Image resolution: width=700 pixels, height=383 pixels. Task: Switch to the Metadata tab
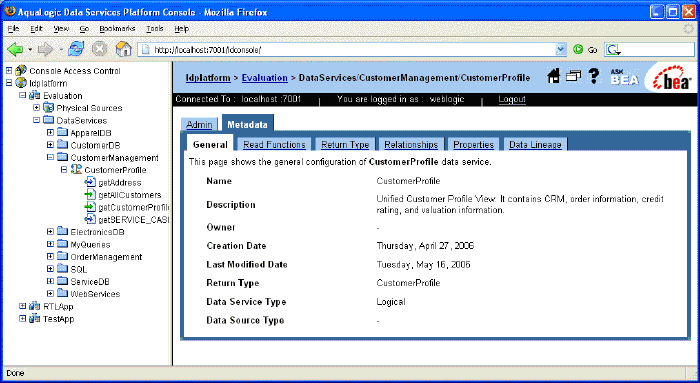[x=247, y=125]
